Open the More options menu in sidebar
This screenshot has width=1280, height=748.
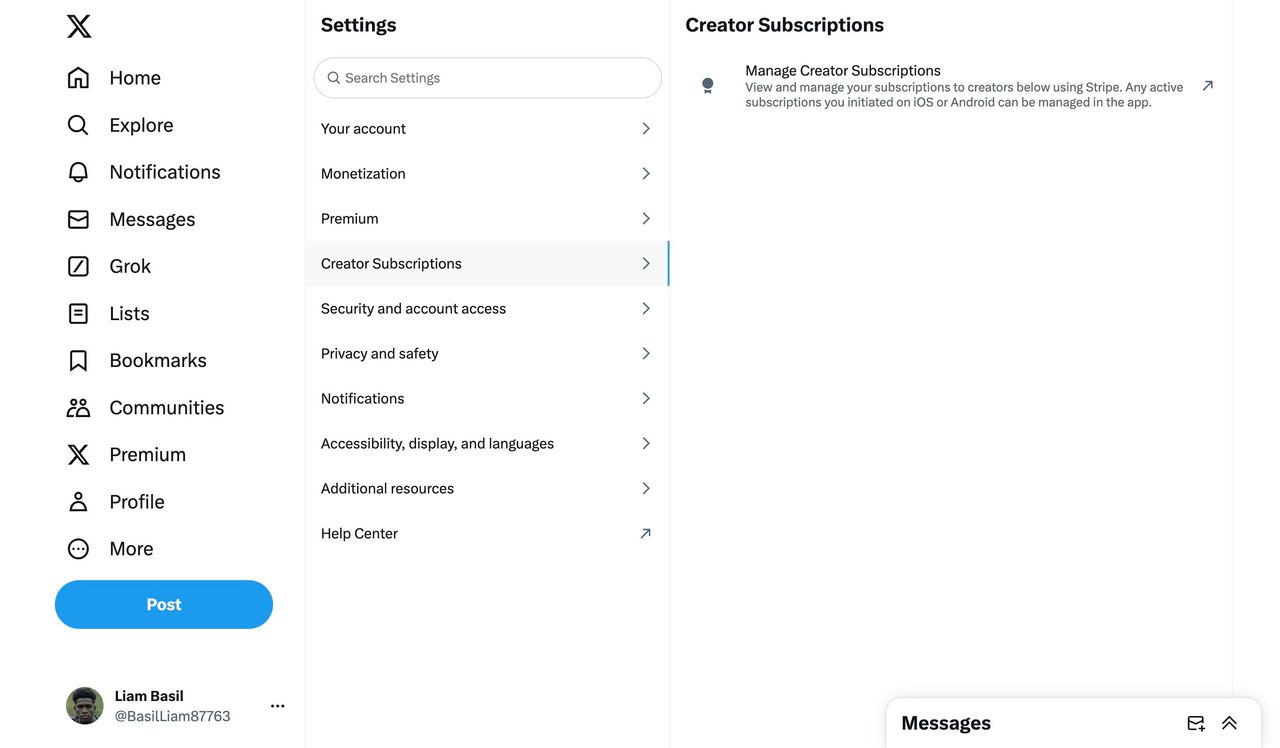[109, 549]
